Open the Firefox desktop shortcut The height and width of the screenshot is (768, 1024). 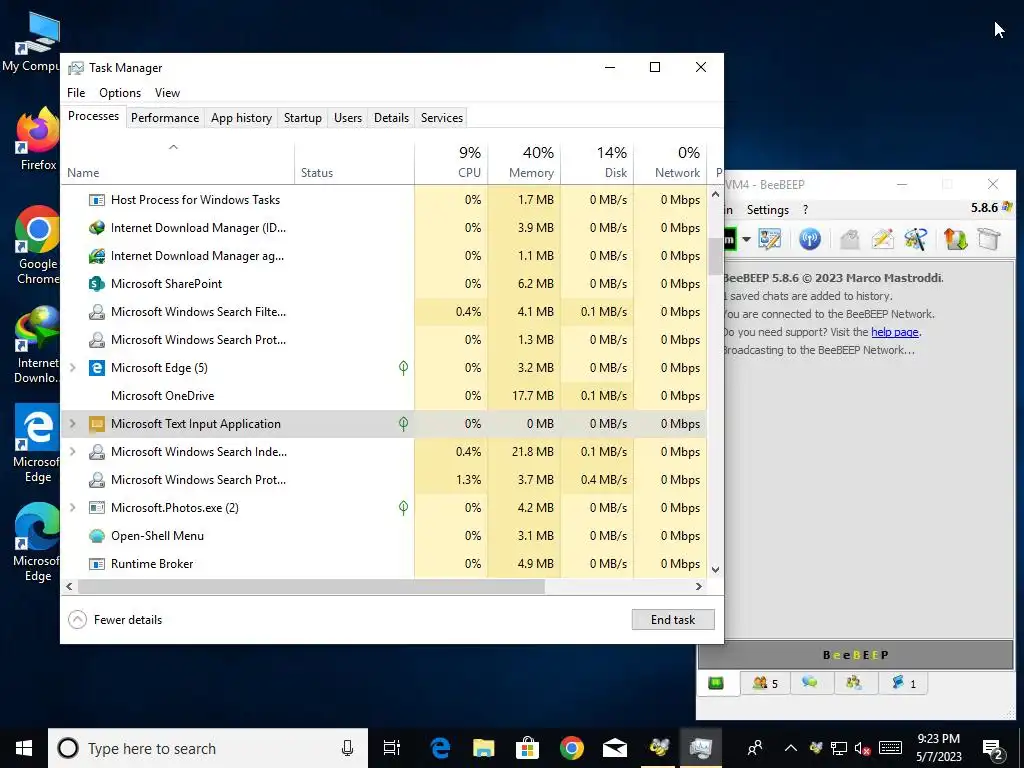tap(37, 140)
